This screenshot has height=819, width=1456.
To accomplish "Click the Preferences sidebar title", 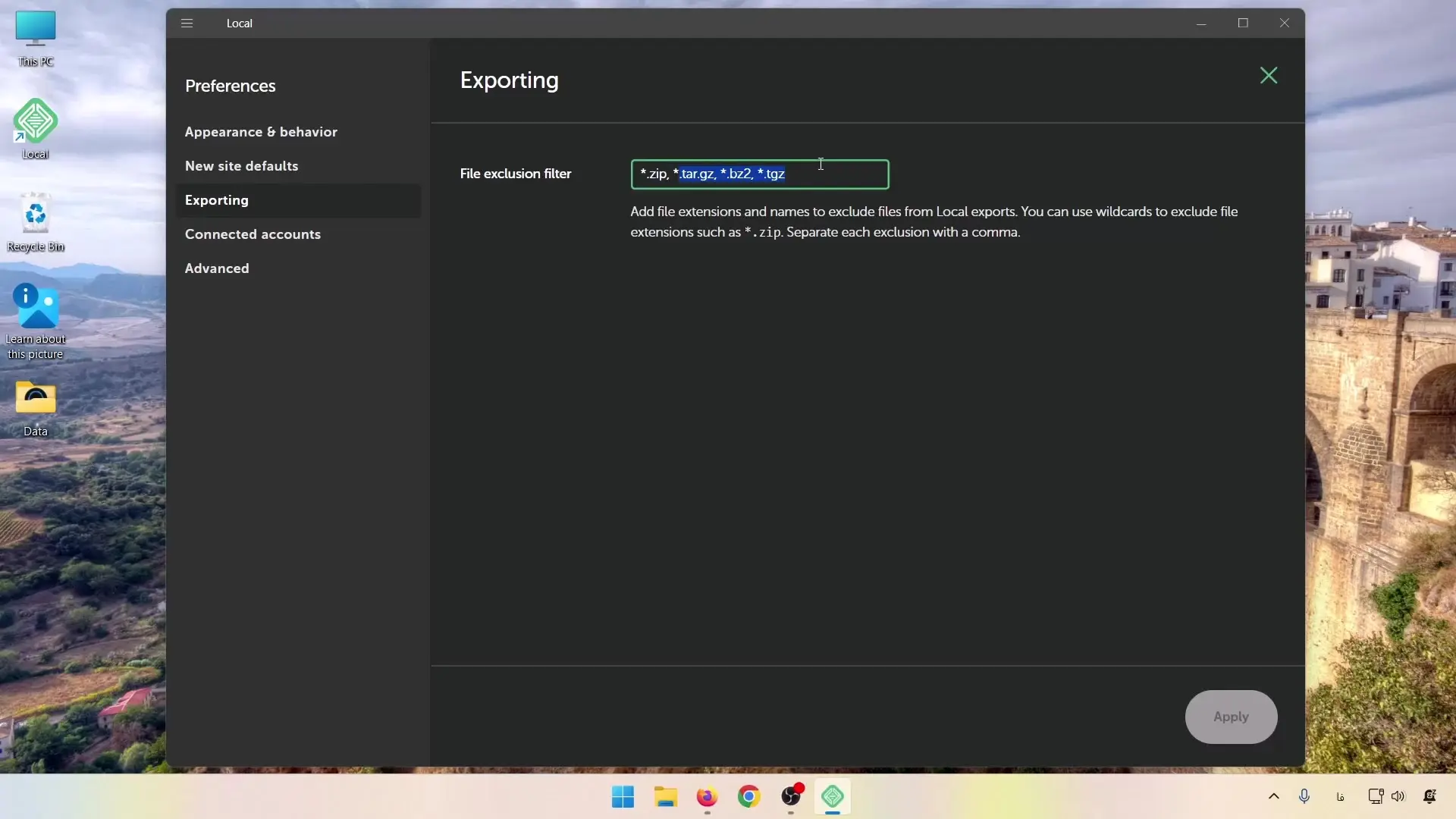I will point(230,86).
